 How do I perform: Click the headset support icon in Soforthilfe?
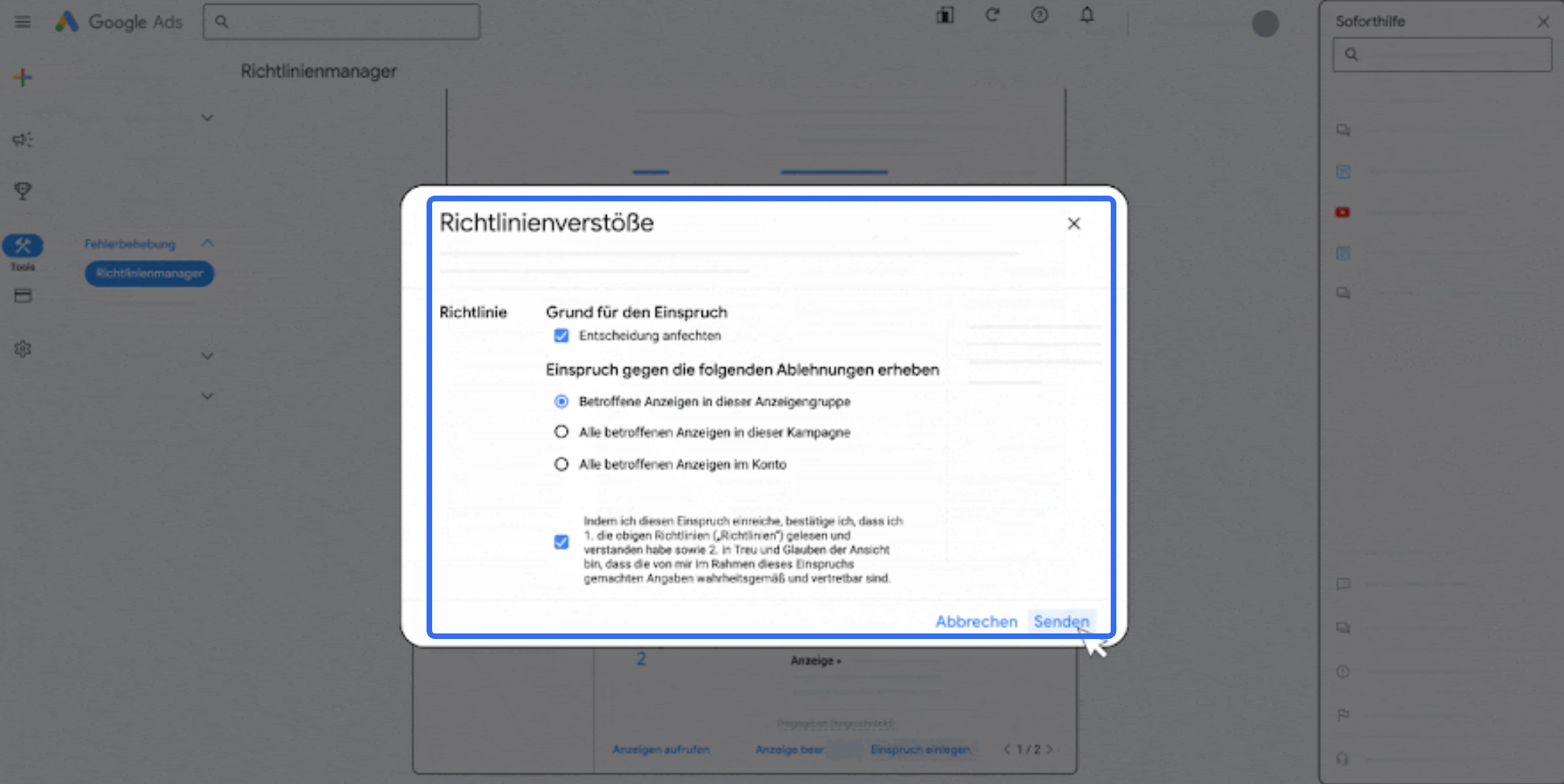click(x=1343, y=759)
